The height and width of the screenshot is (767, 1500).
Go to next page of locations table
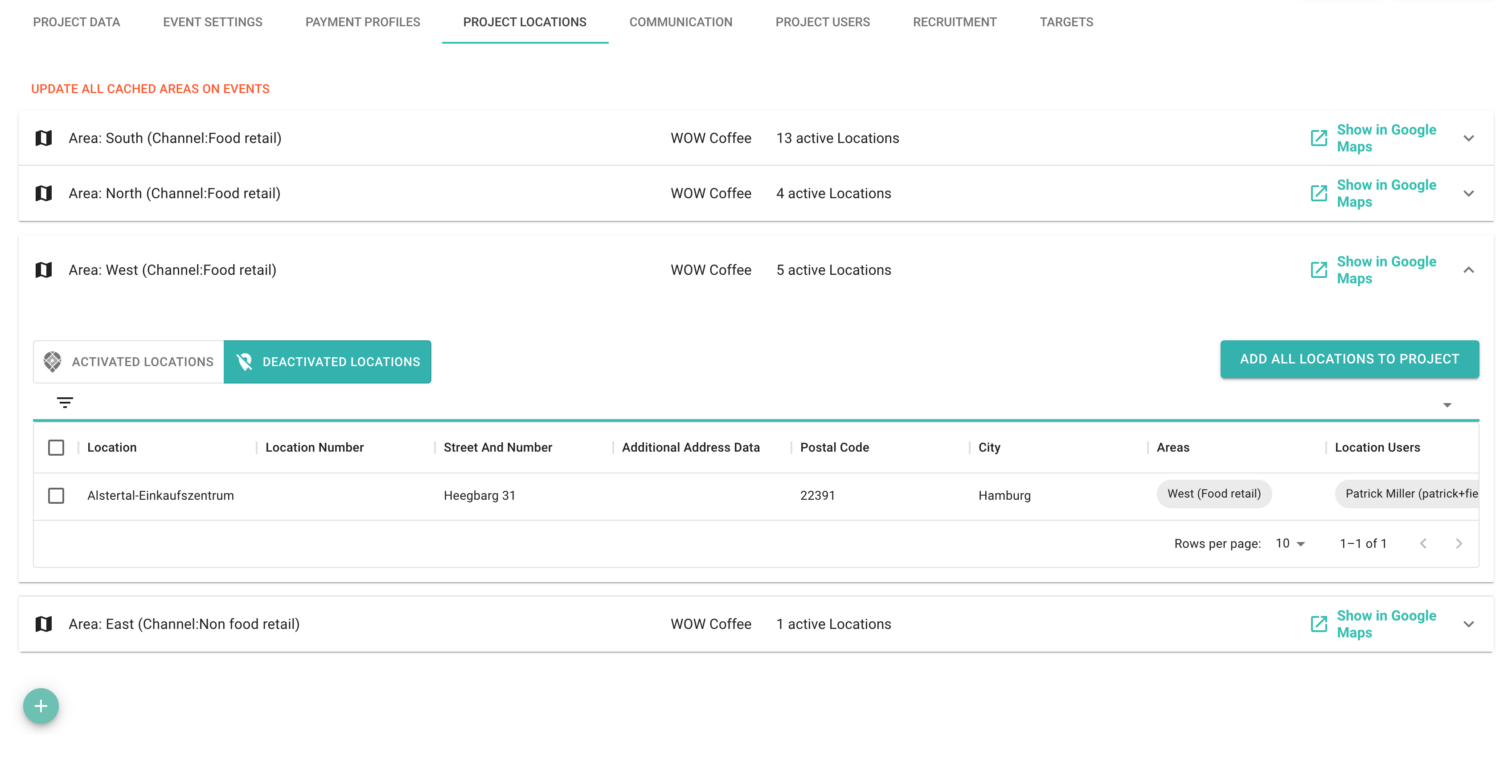pos(1458,544)
